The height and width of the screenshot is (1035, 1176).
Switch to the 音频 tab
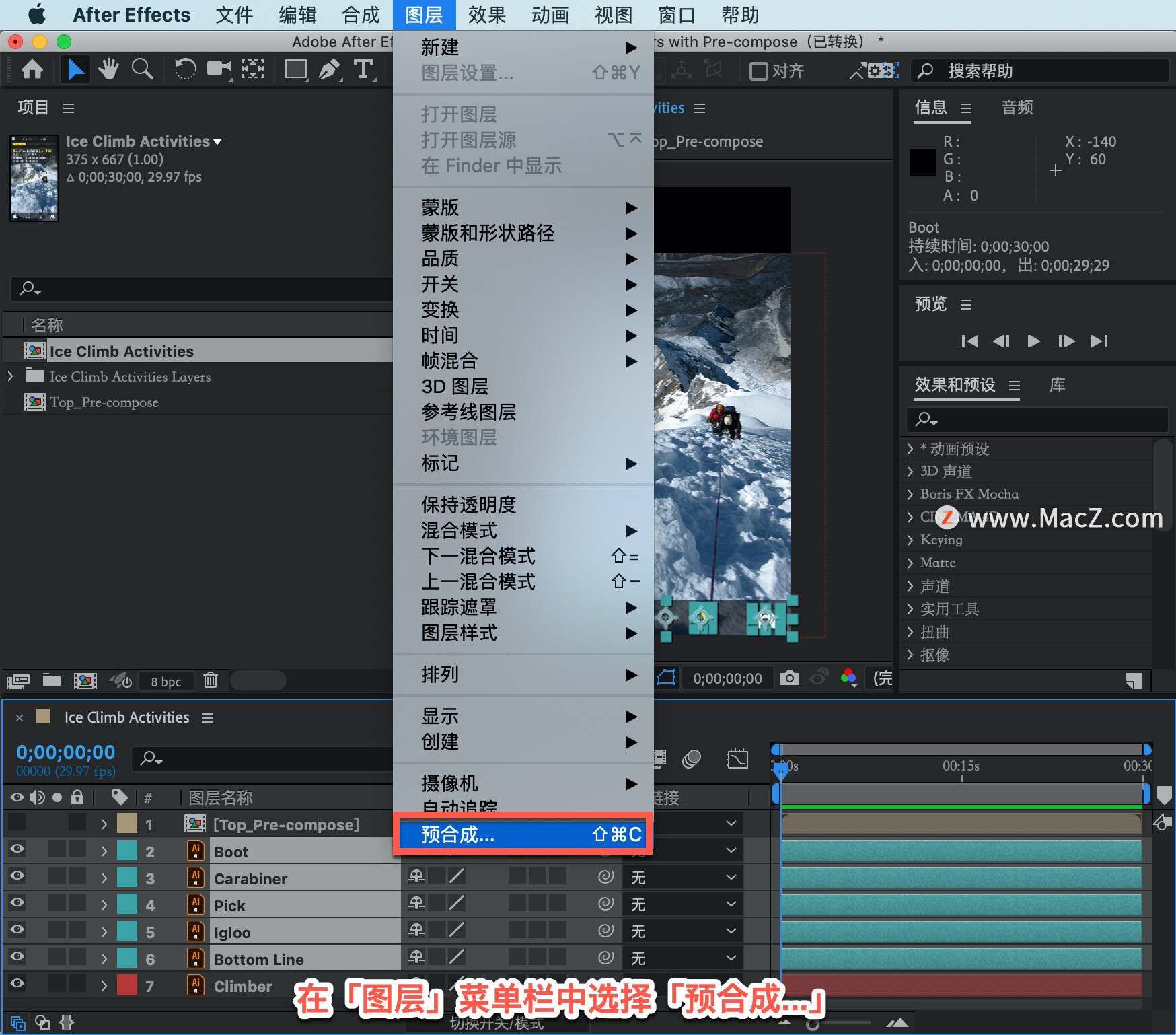[x=1017, y=108]
